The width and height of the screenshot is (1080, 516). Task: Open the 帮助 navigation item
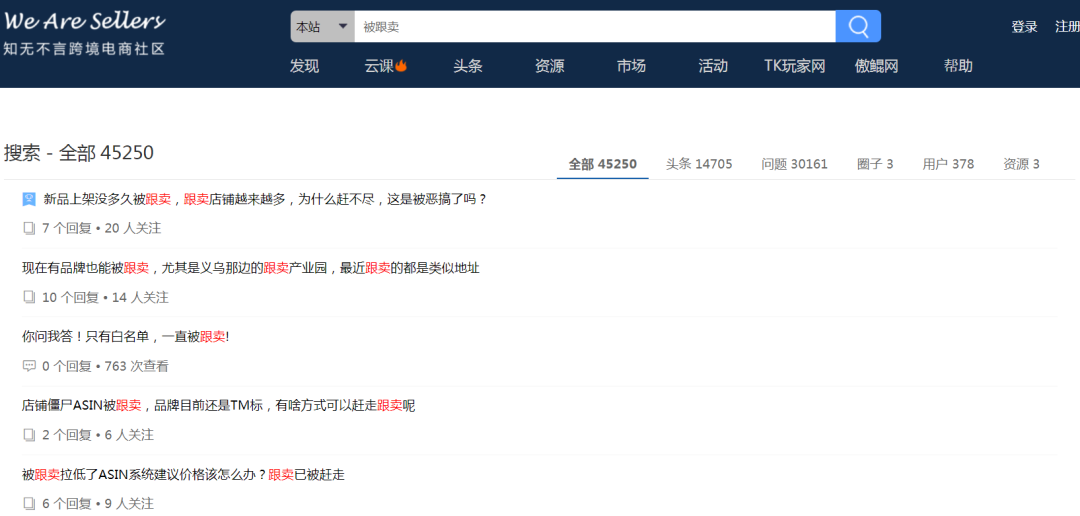(958, 66)
